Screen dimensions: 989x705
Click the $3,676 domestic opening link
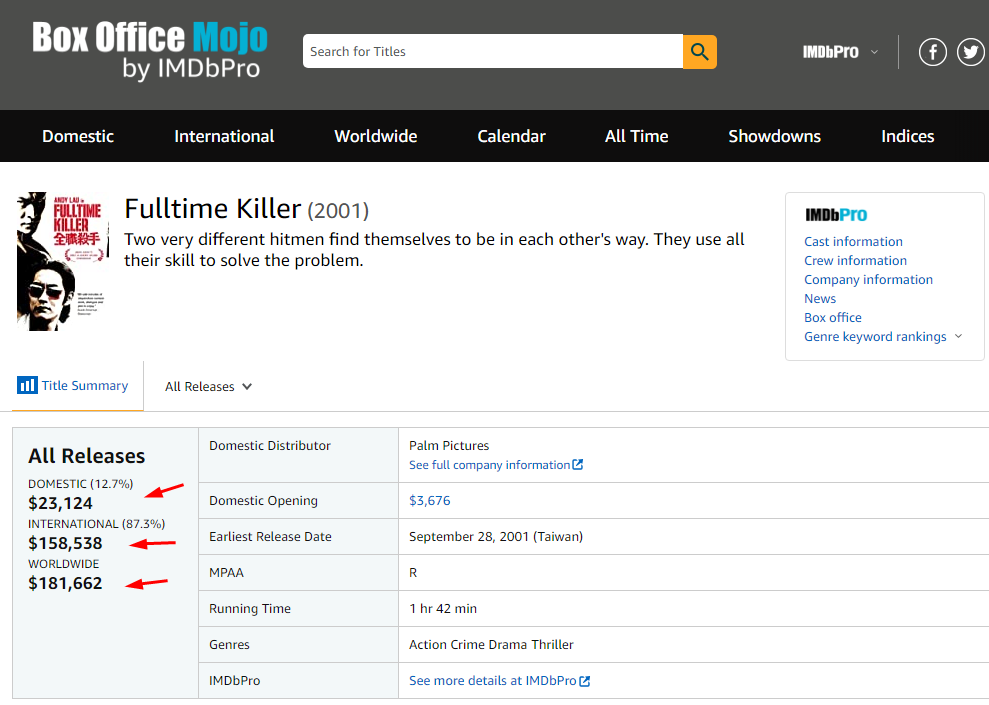[x=430, y=501]
